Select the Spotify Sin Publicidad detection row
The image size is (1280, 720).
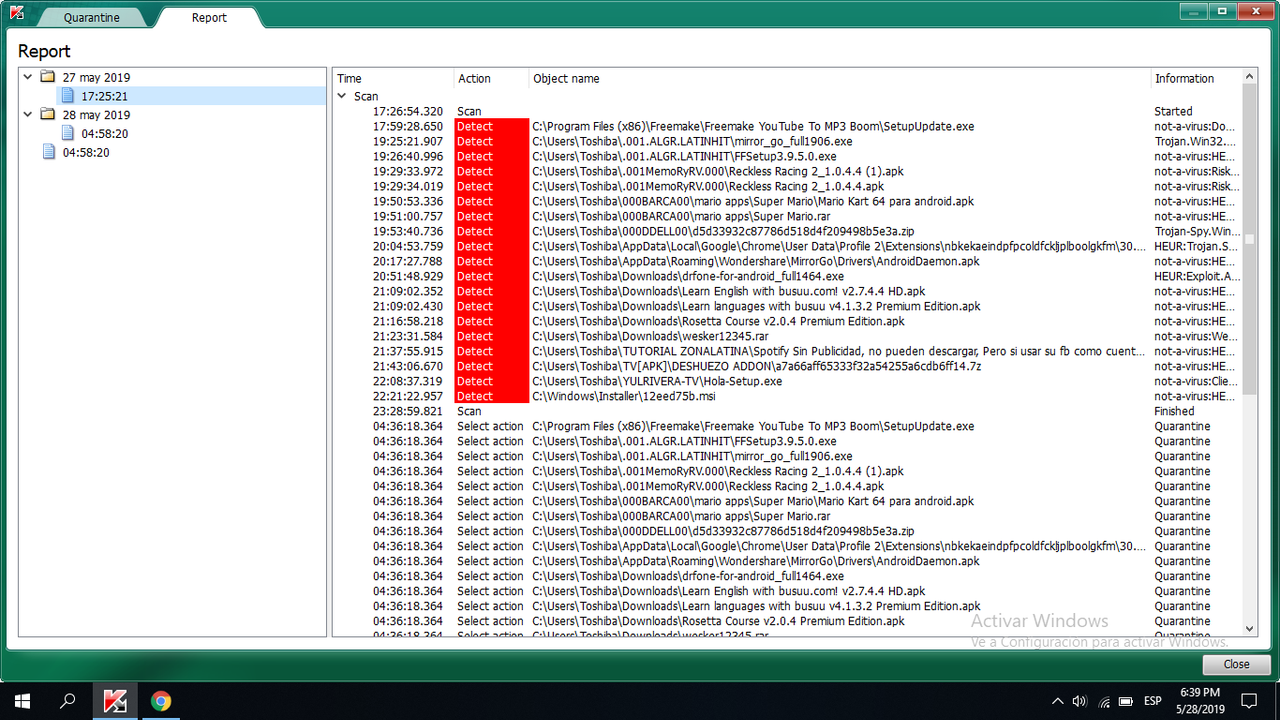point(787,351)
